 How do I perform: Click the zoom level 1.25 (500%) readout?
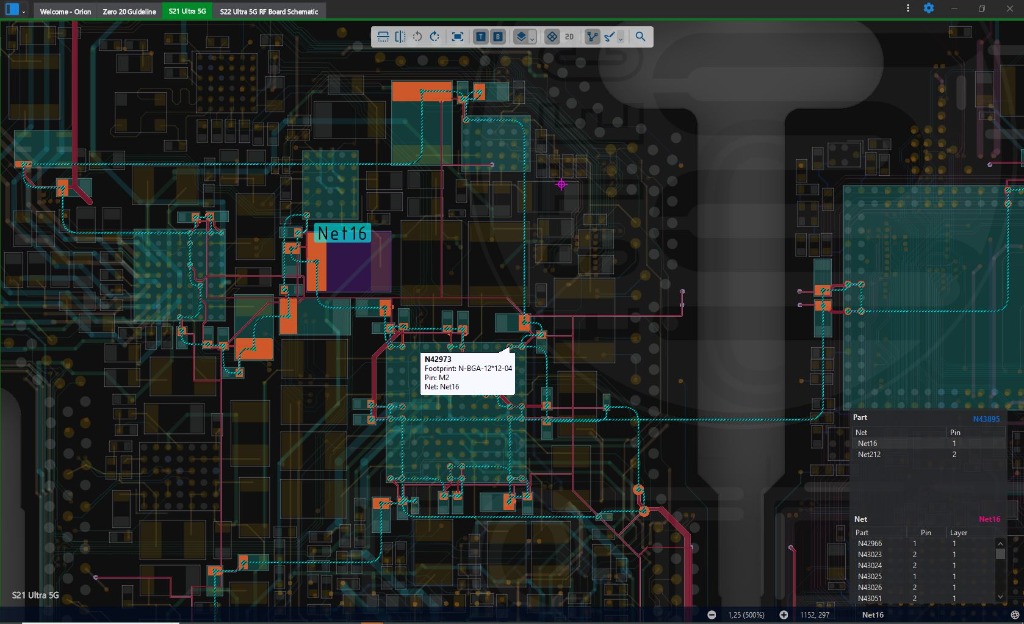point(746,615)
